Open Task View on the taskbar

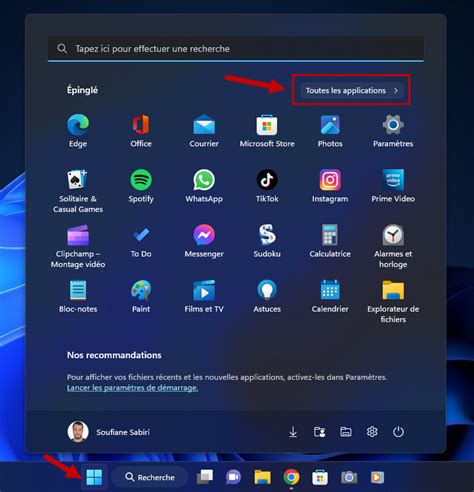click(x=205, y=477)
